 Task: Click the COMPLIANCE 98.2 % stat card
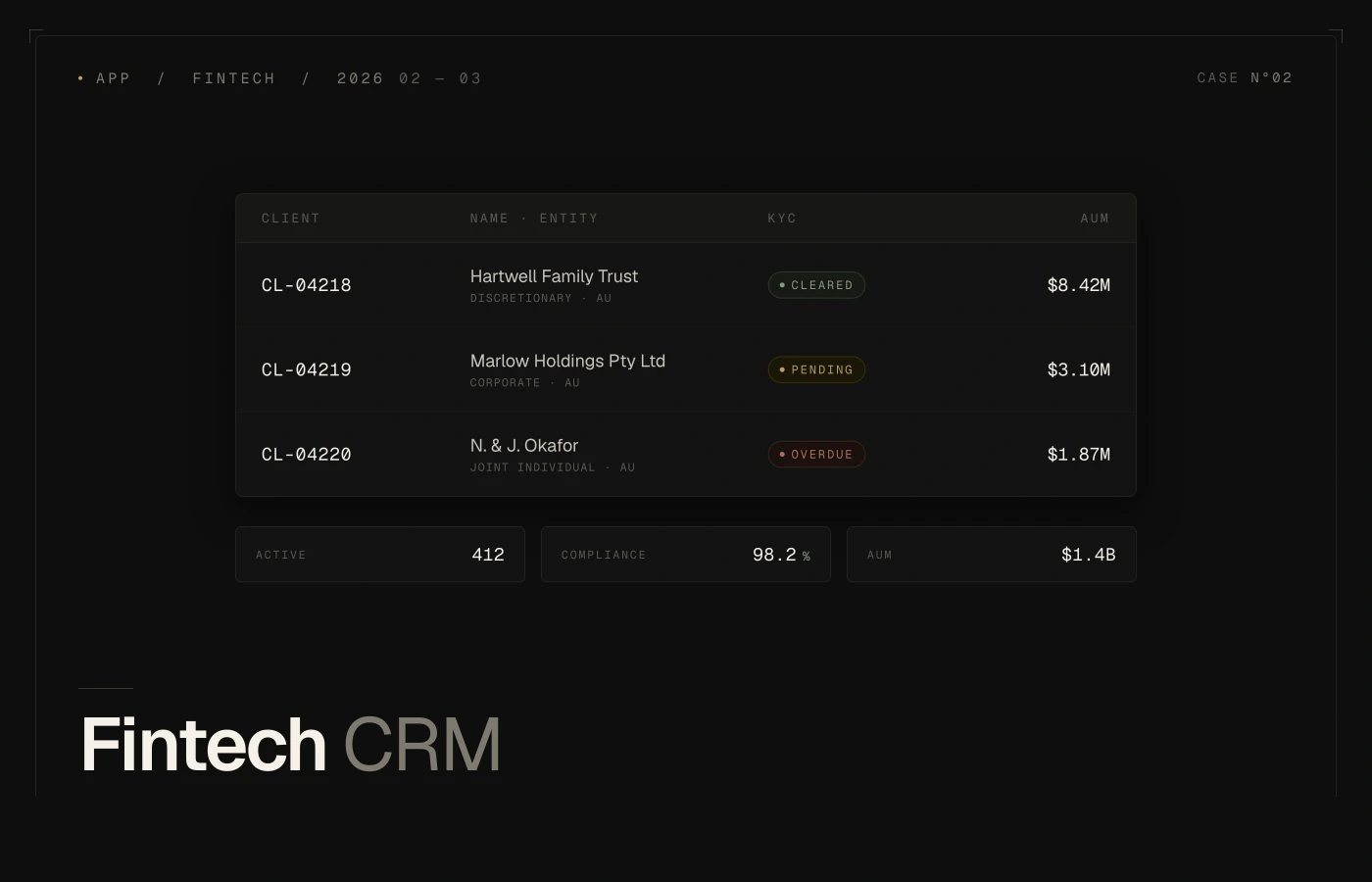coord(686,555)
